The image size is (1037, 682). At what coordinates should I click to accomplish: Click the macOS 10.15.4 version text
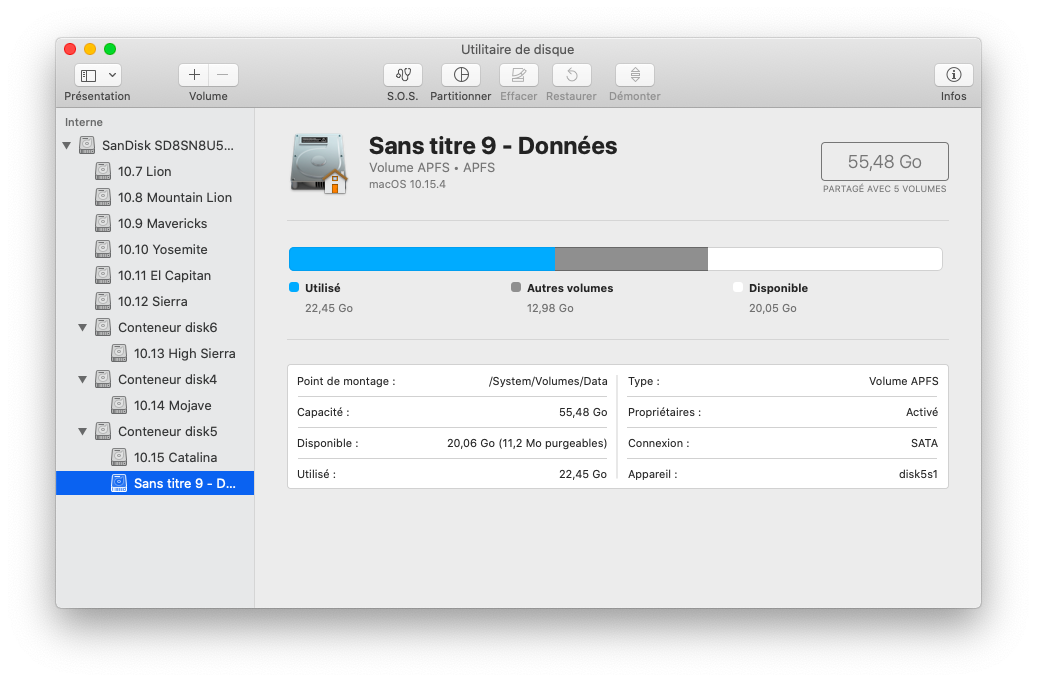[407, 185]
